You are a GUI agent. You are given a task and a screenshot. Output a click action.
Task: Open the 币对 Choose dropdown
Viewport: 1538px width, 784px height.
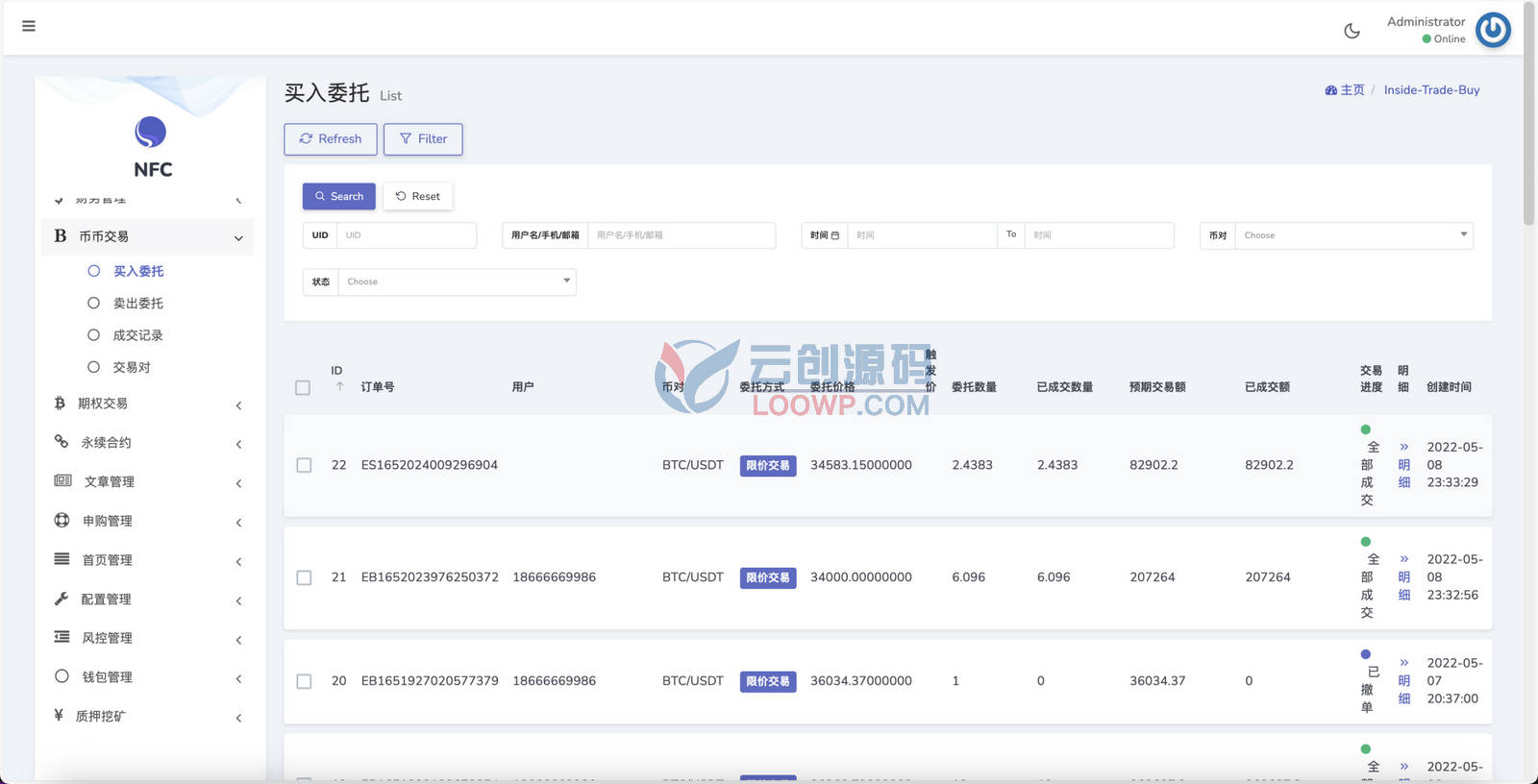(x=1353, y=235)
